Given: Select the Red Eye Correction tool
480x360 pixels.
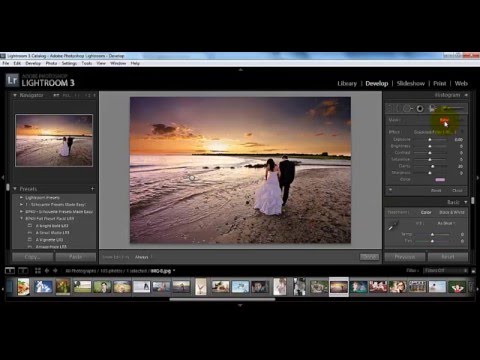Looking at the screenshot, I should click(x=420, y=108).
